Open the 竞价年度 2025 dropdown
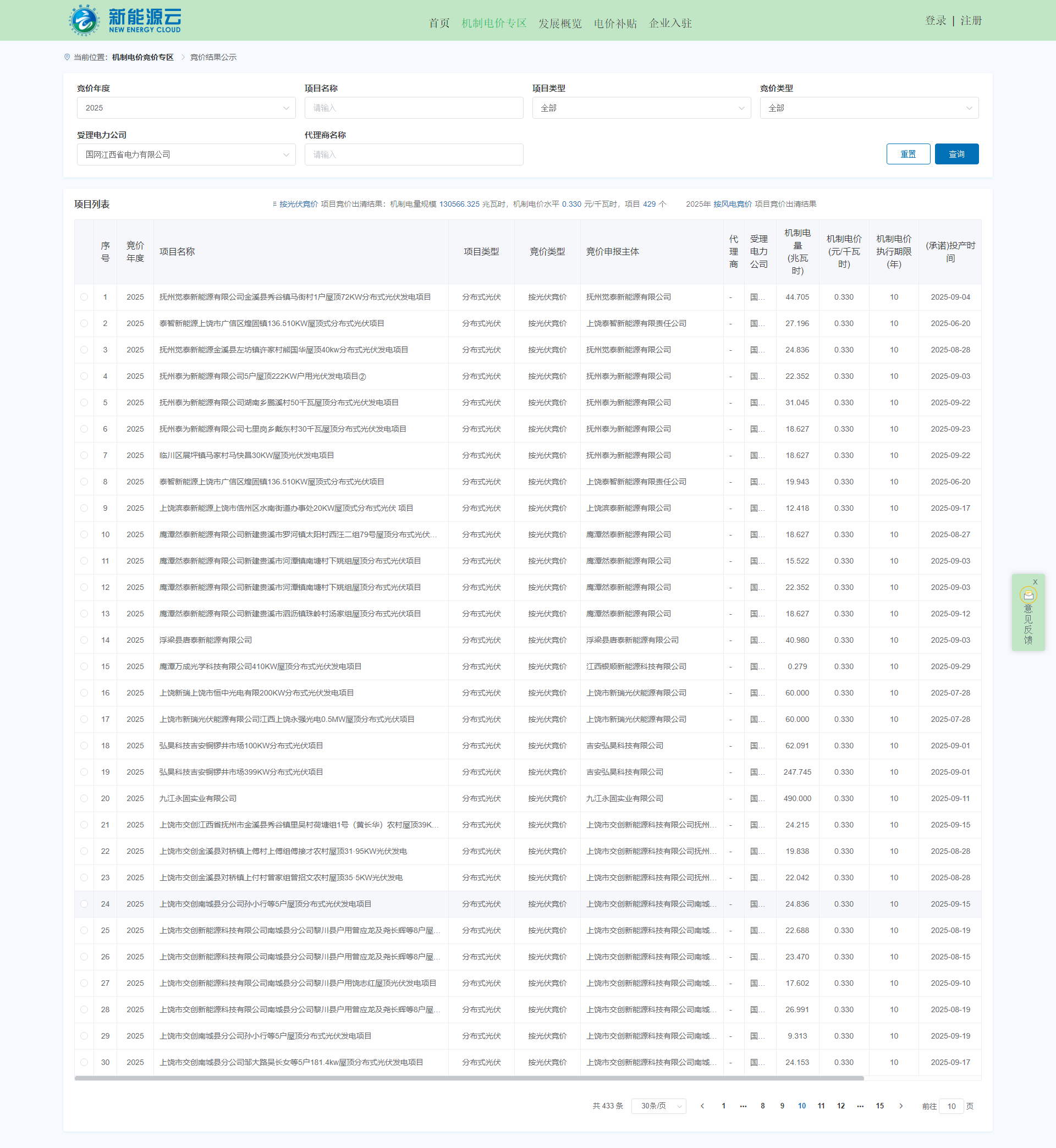The width and height of the screenshot is (1056, 1148). (186, 108)
